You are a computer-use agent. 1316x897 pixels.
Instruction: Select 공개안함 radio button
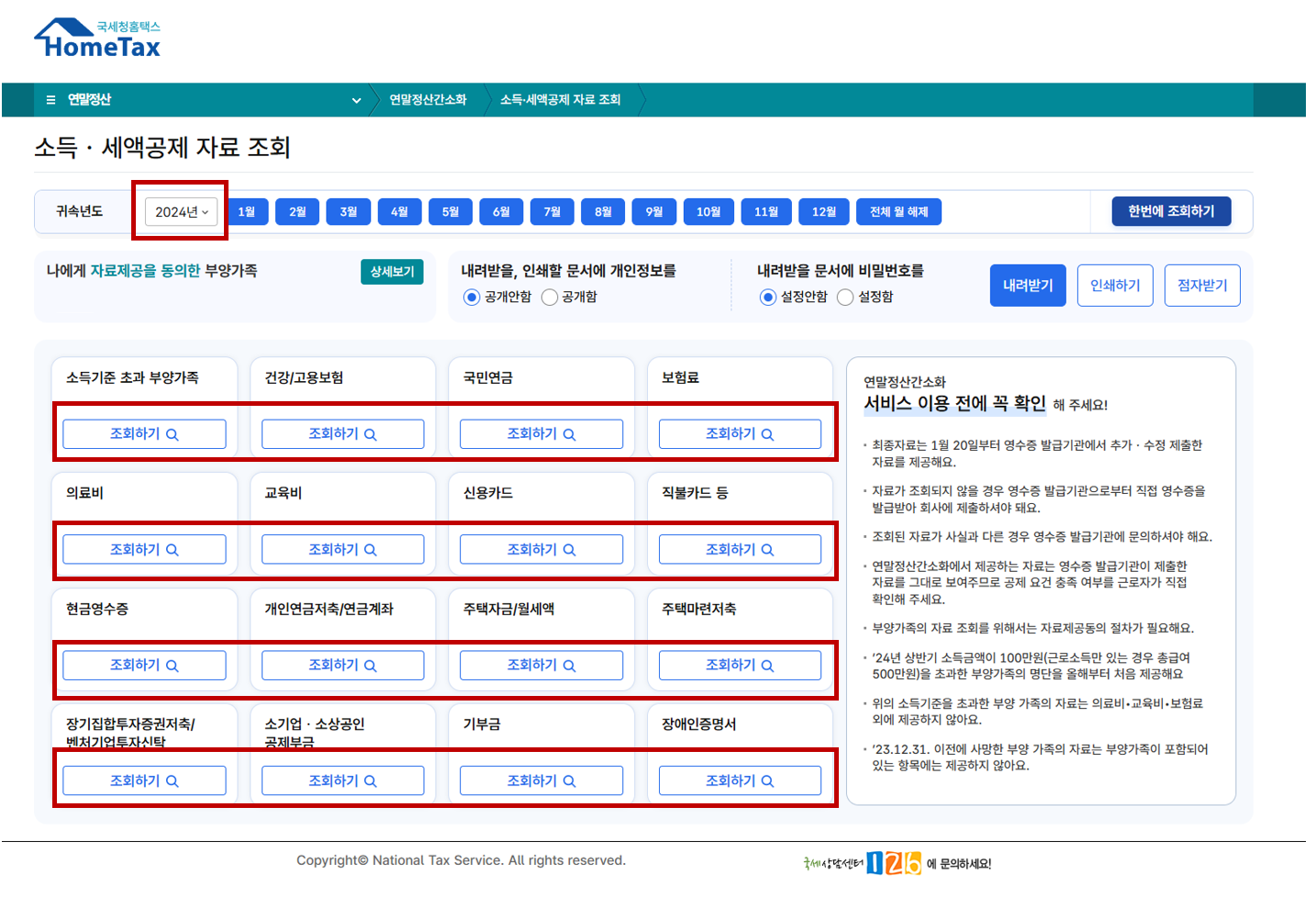472,297
